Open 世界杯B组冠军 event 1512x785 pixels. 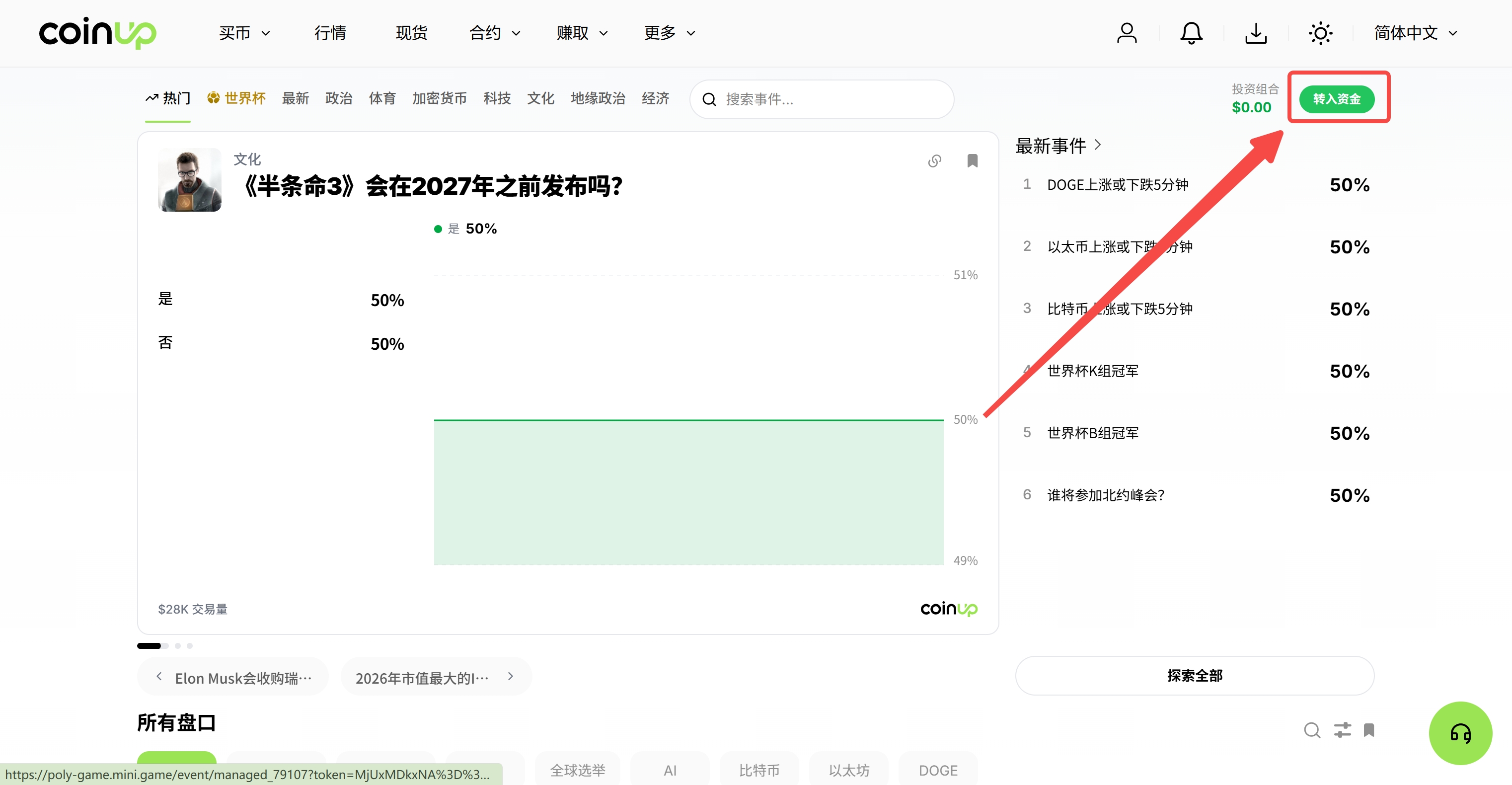[x=1195, y=433]
